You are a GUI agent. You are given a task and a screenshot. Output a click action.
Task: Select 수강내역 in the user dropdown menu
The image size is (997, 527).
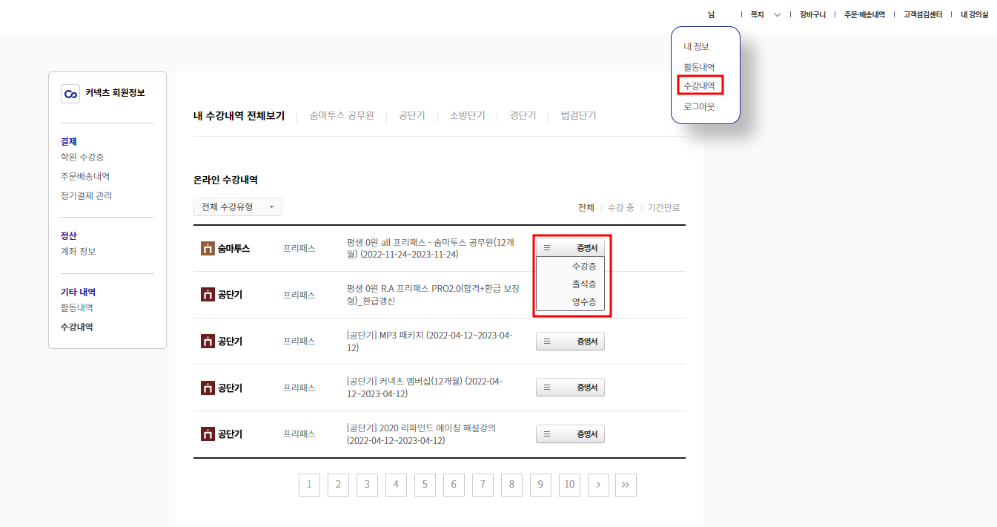pyautogui.click(x=699, y=86)
